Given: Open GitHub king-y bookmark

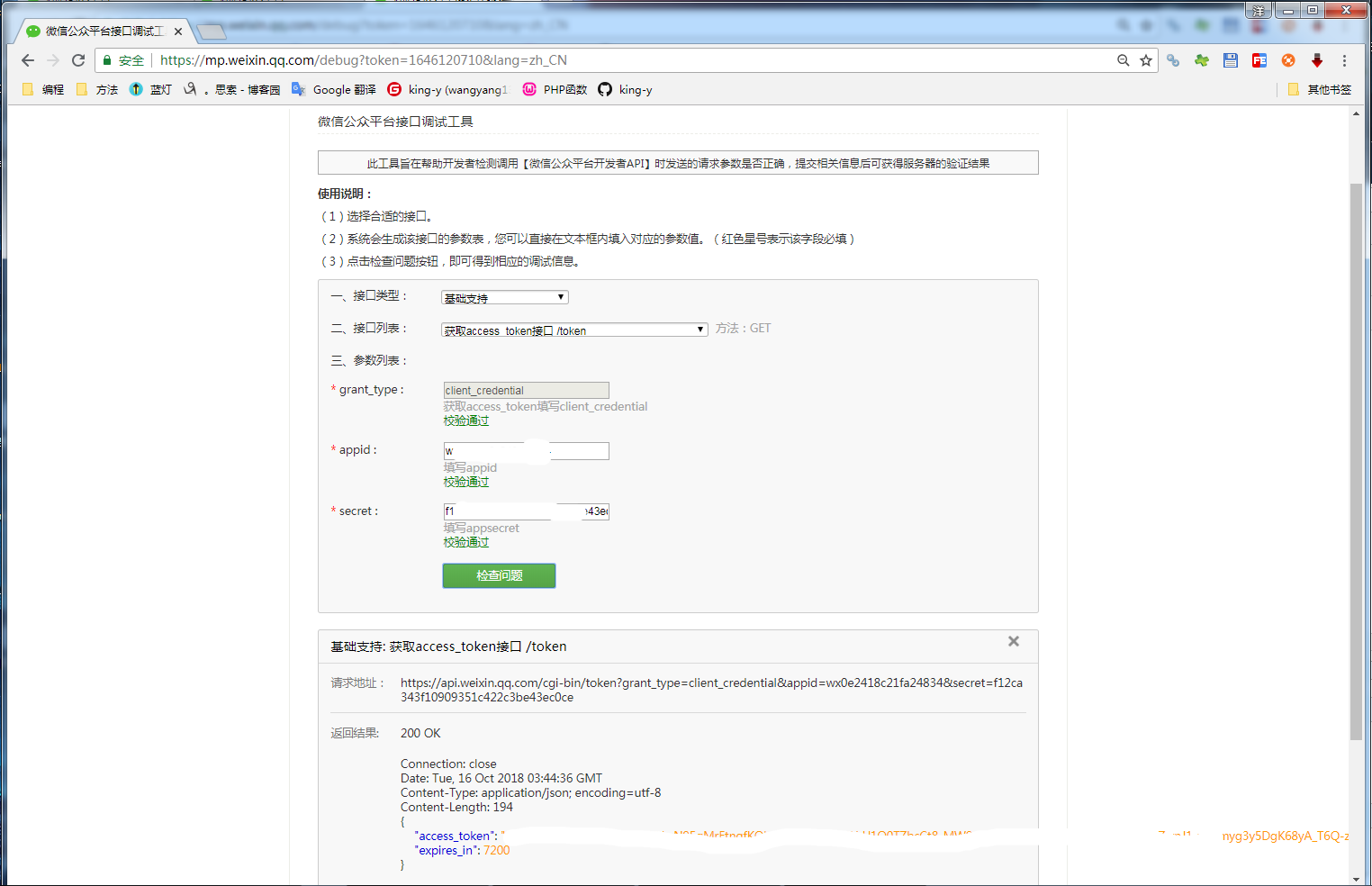Looking at the screenshot, I should [625, 89].
